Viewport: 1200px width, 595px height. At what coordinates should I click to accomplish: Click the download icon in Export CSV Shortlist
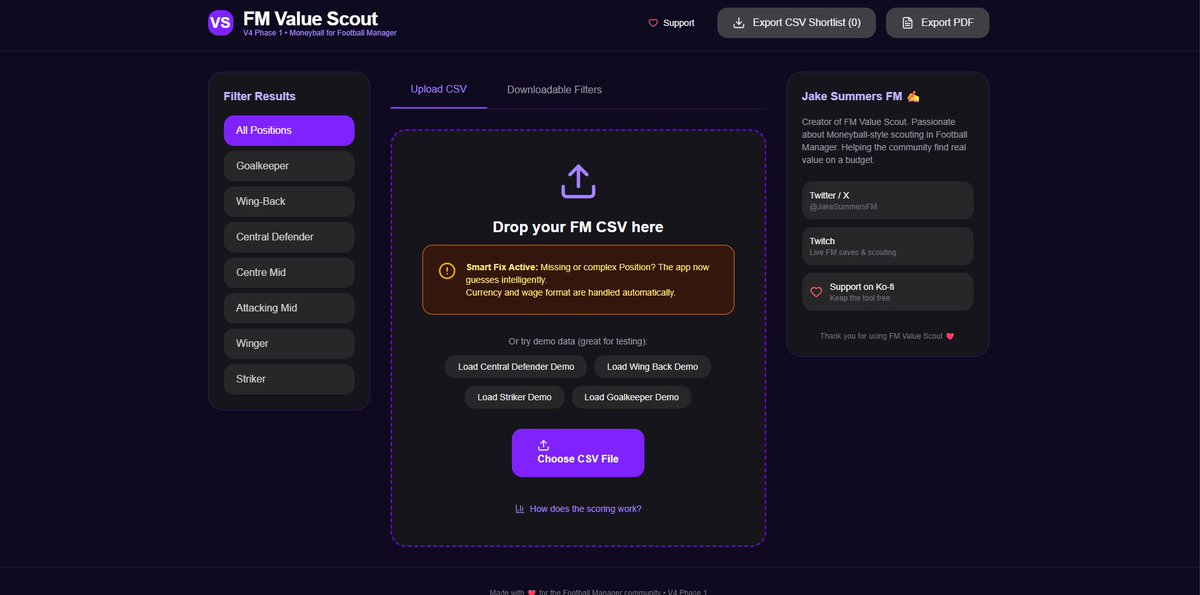pyautogui.click(x=739, y=23)
